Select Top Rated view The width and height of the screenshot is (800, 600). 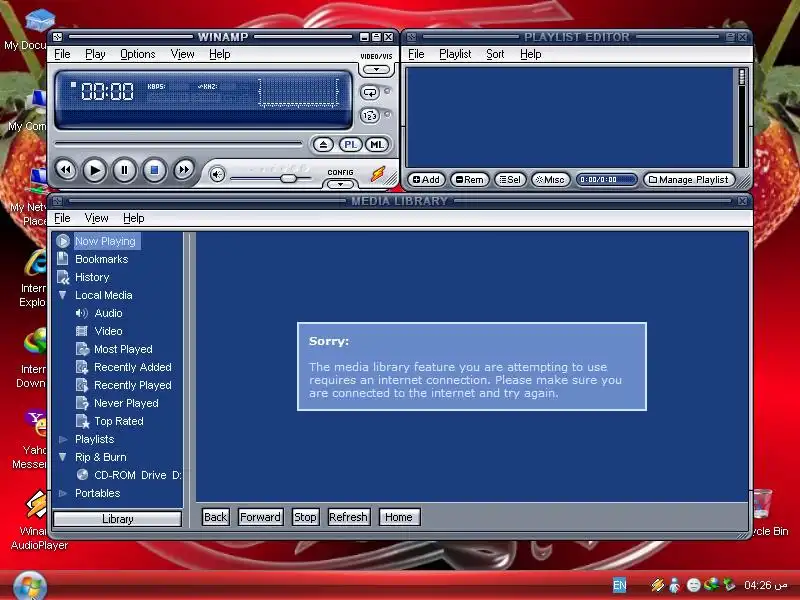(118, 421)
